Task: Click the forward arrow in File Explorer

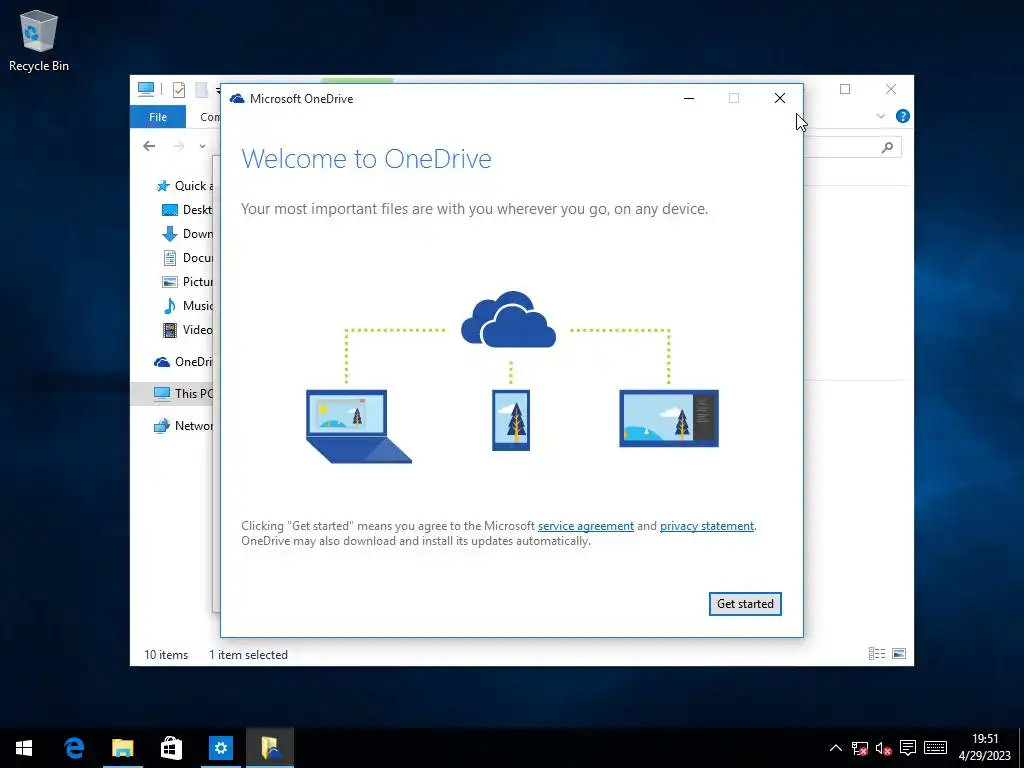Action: 178,146
